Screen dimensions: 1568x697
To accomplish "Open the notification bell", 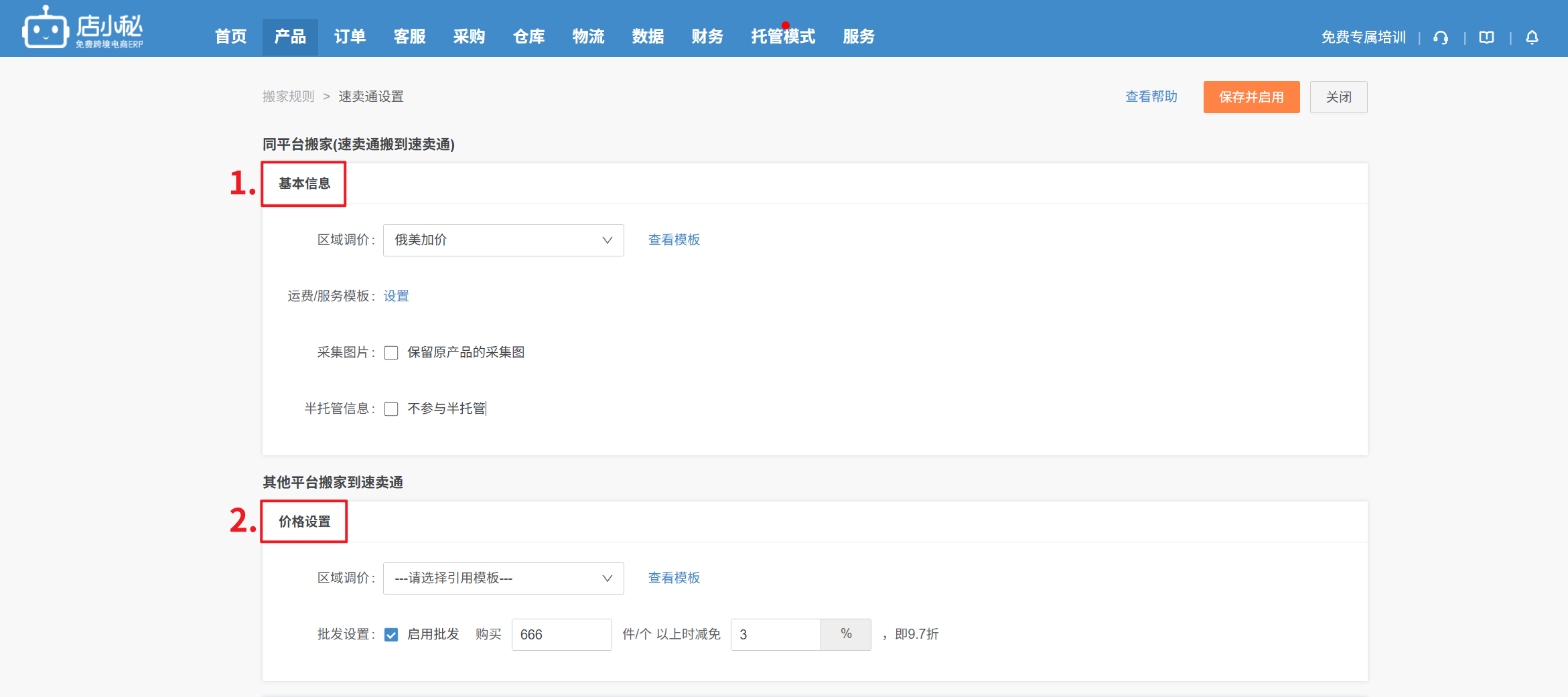I will click(x=1532, y=37).
